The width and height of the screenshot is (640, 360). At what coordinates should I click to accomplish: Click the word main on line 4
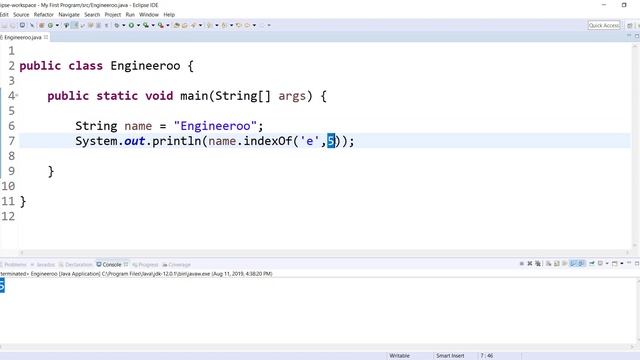(x=194, y=96)
